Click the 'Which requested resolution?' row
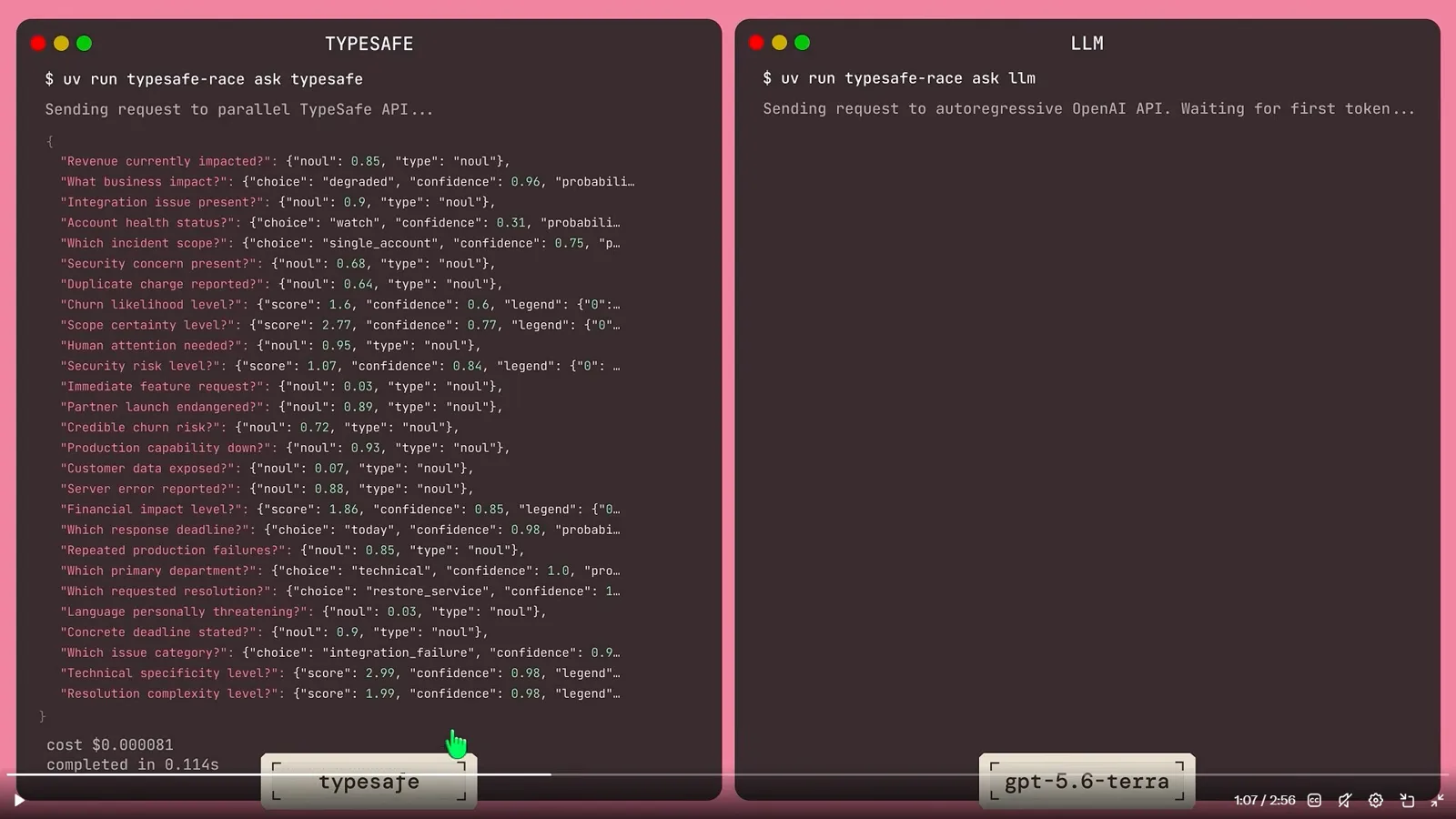Image resolution: width=1456 pixels, height=819 pixels. pyautogui.click(x=340, y=591)
